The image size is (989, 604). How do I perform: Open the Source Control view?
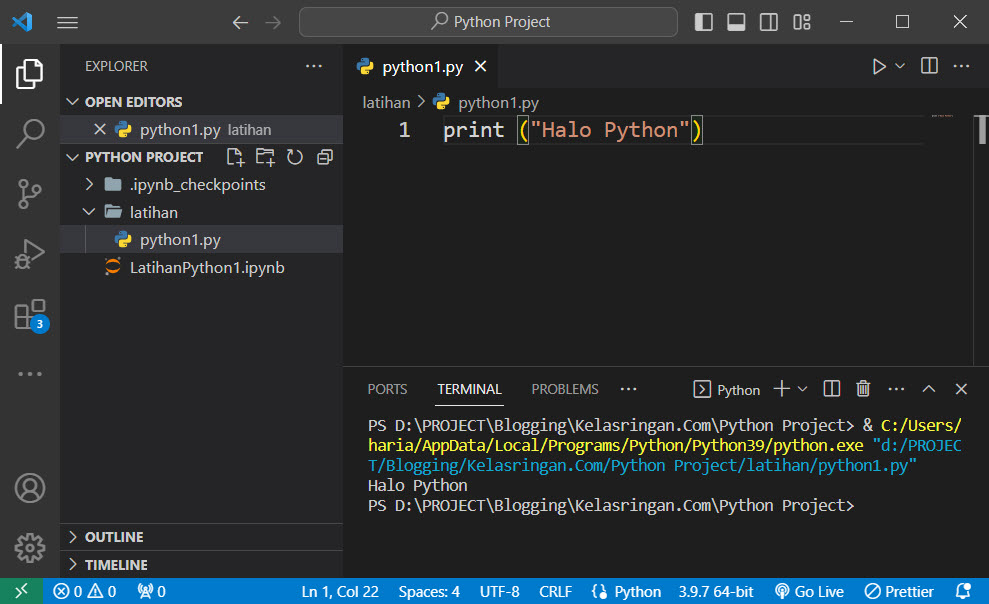[30, 194]
